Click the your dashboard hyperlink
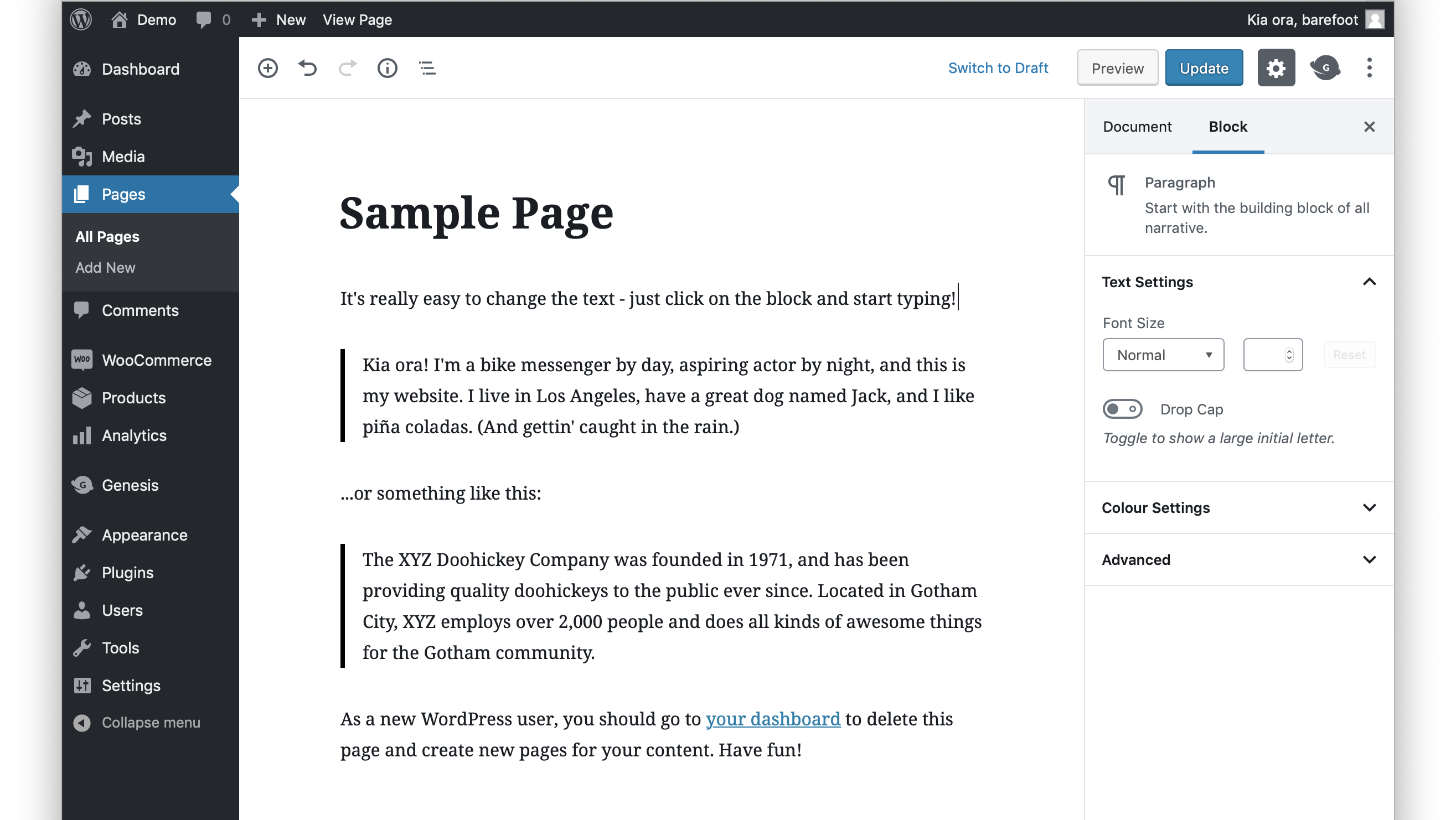 tap(773, 718)
